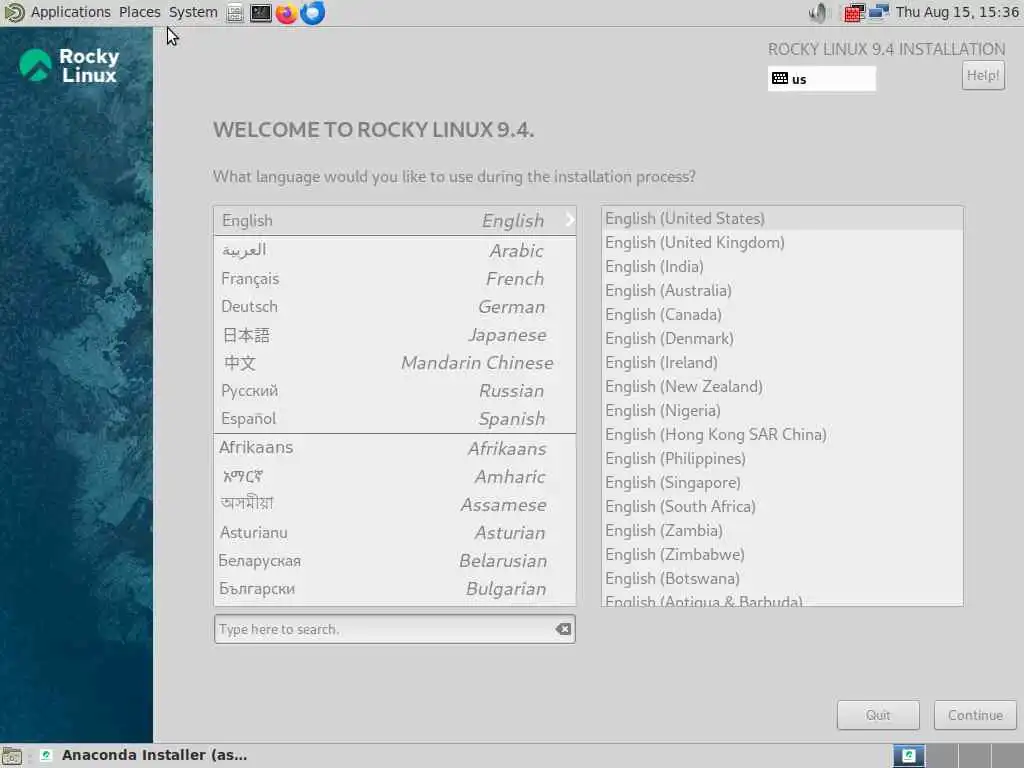Choose English (United States) locale
Viewport: 1024px width, 768px height.
782,219
